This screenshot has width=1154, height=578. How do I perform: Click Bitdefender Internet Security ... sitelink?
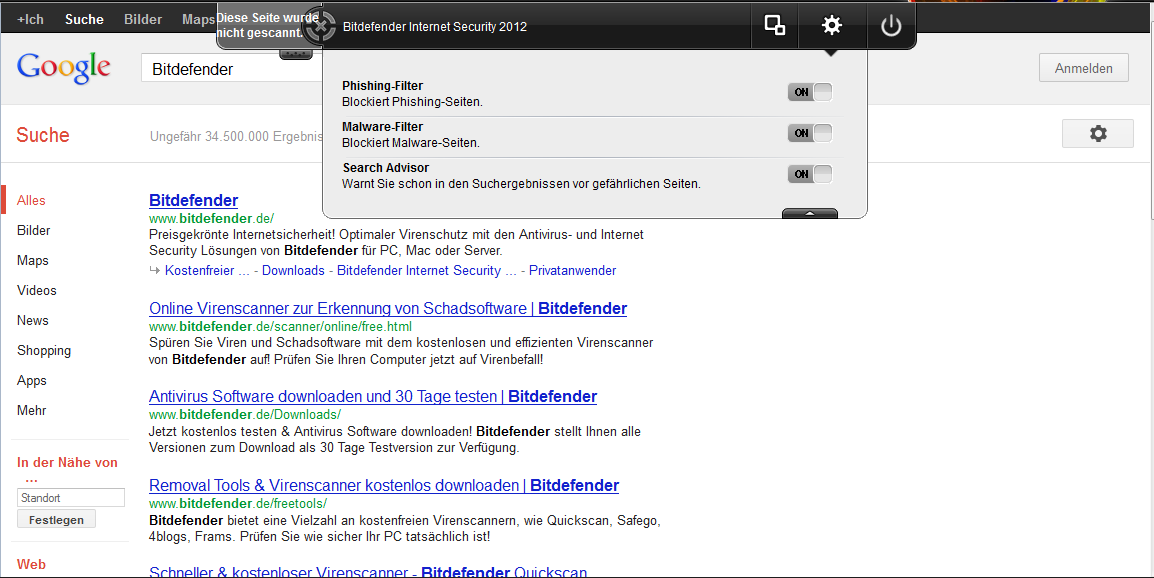427,270
